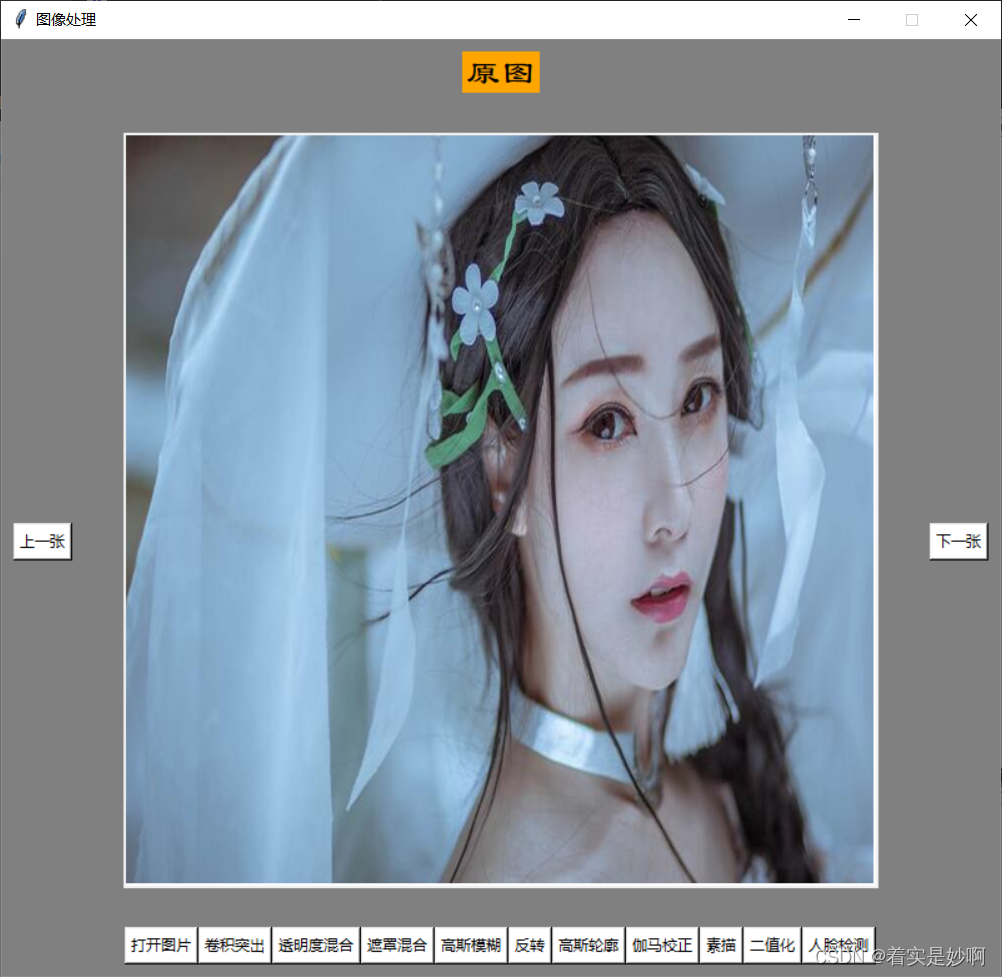The height and width of the screenshot is (977, 1002).
Task: Select the 遮罩混合 mask blend option
Action: 399,943
